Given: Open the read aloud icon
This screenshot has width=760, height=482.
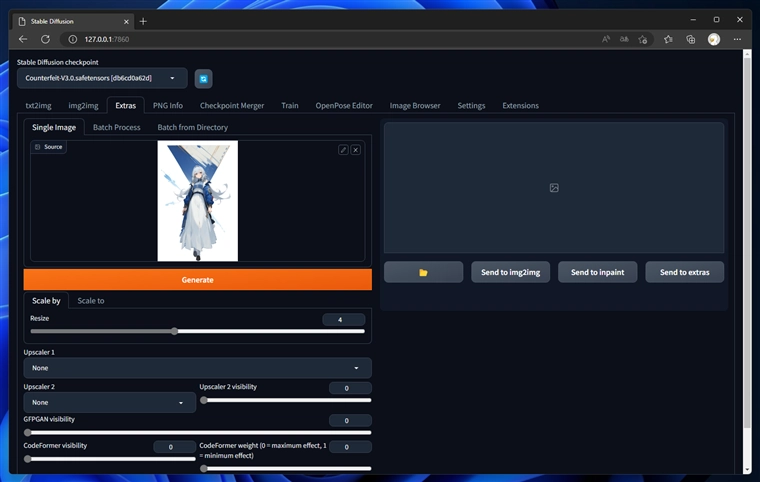Looking at the screenshot, I should click(x=606, y=39).
